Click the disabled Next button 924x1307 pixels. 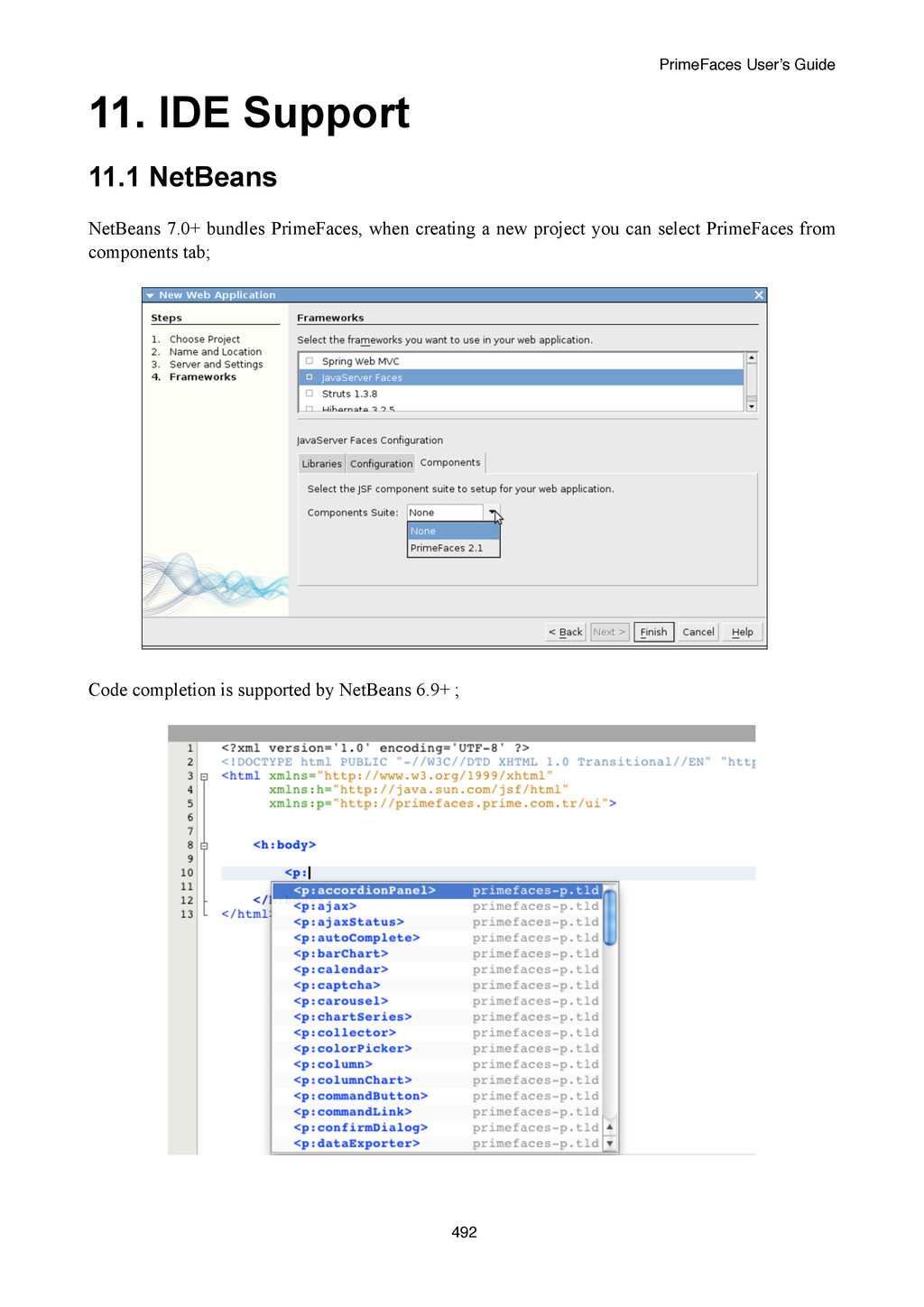tap(609, 632)
